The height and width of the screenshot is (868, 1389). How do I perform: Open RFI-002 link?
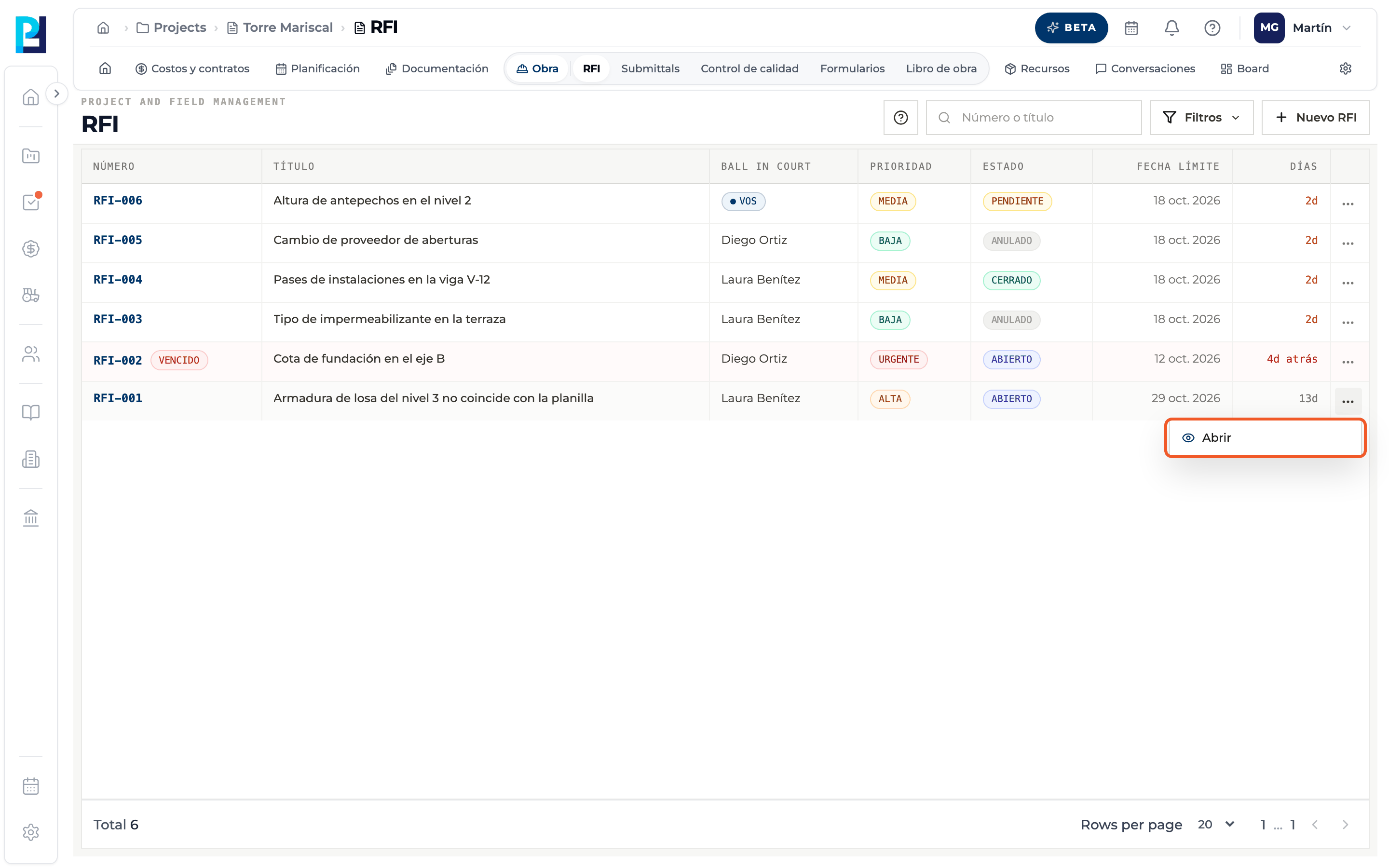pos(118,360)
